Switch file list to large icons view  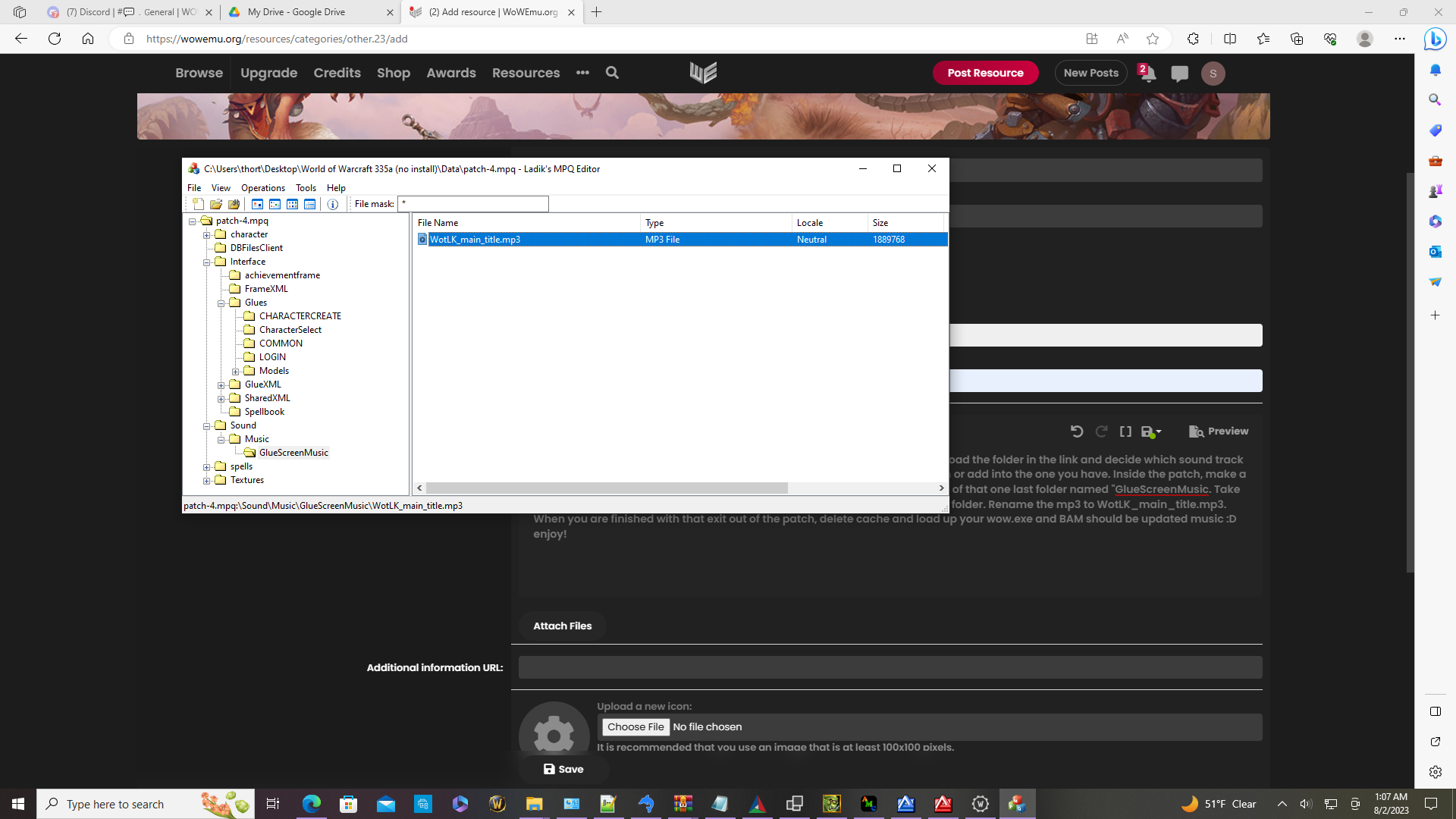(x=258, y=204)
